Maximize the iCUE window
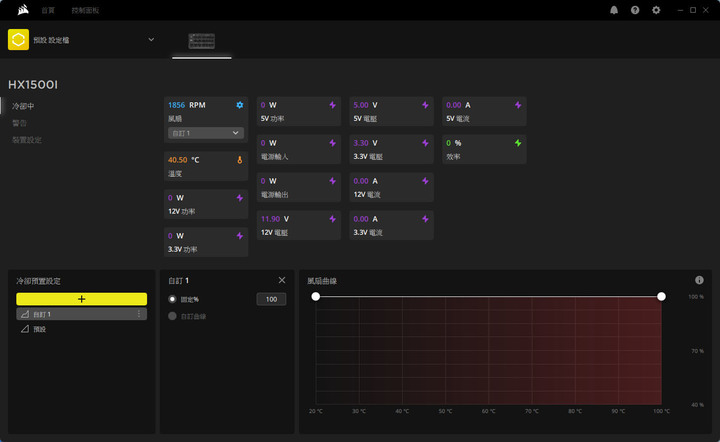The width and height of the screenshot is (720, 442). pos(693,10)
